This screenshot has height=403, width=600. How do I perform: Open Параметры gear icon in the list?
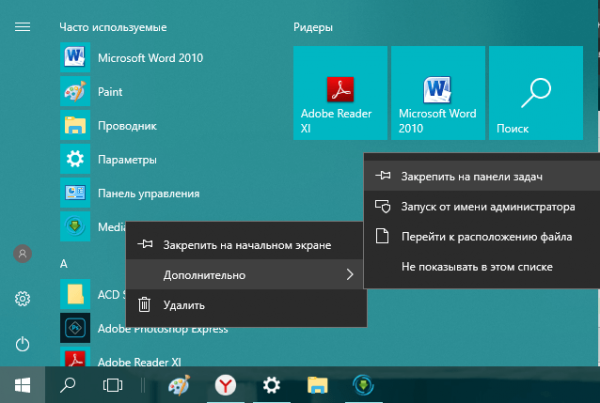pos(75,159)
